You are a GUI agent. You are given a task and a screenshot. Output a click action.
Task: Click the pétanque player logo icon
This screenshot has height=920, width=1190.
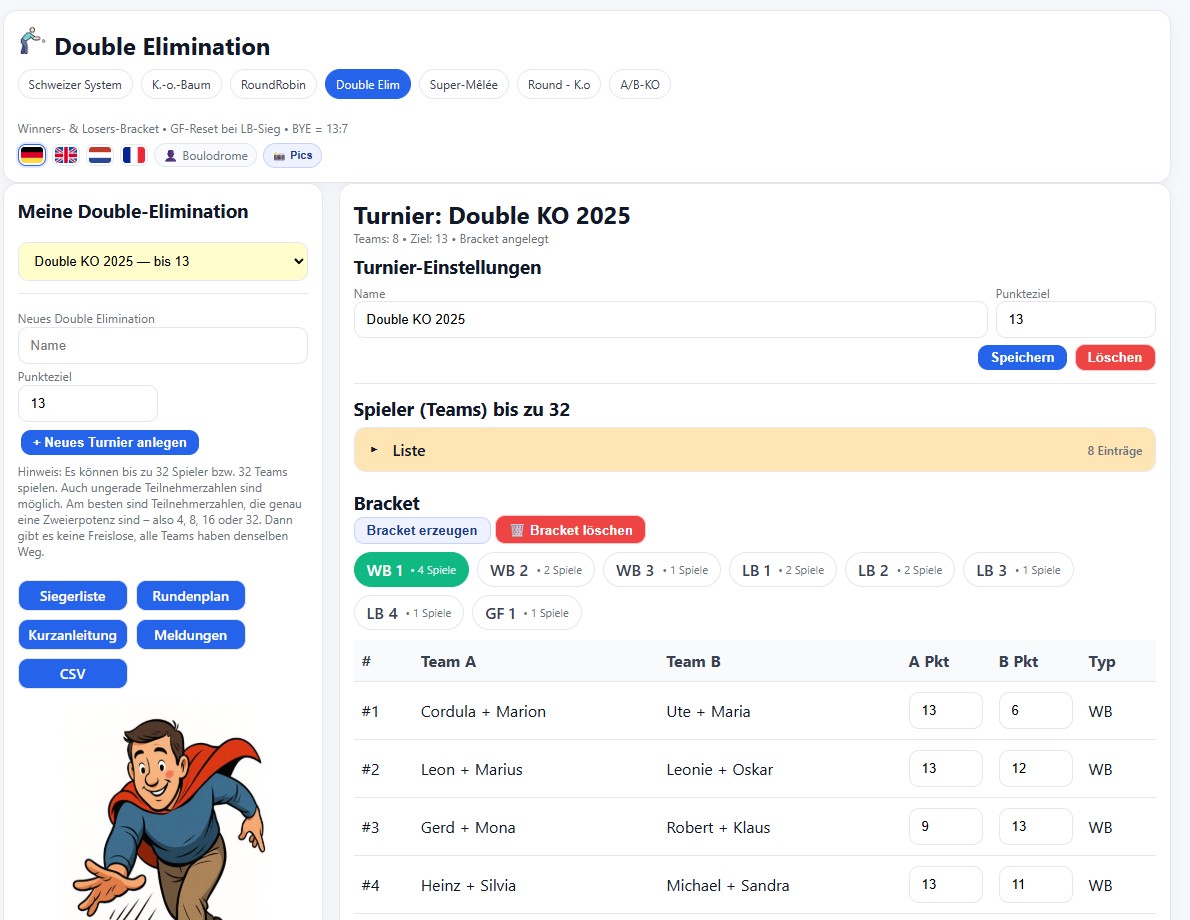point(33,42)
